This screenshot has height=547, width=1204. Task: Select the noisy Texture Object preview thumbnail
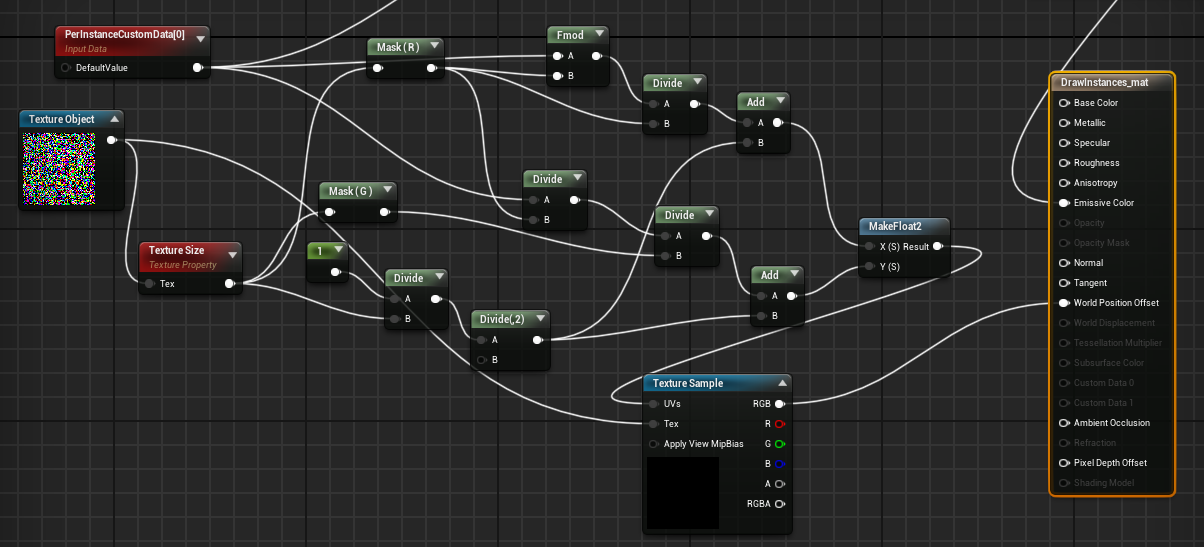[57, 167]
